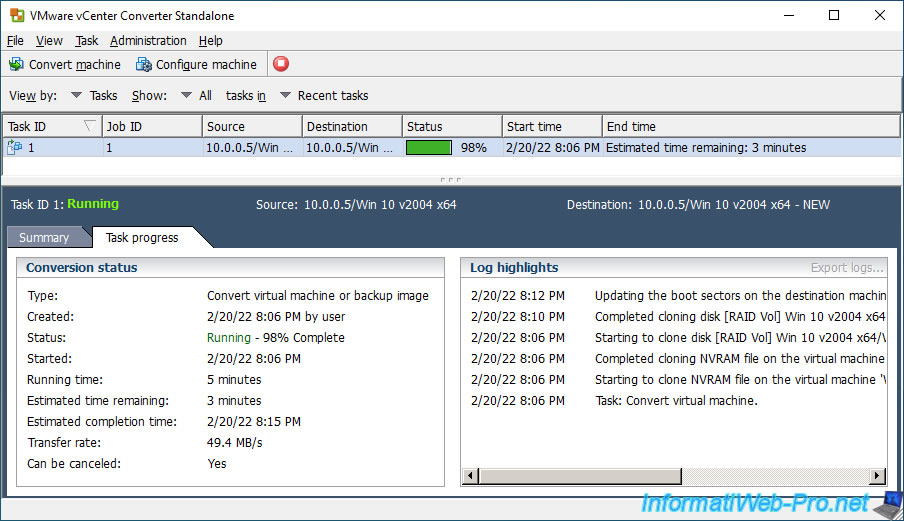Click the 'Yes' can be canceled value
The width and height of the screenshot is (904, 521).
click(217, 464)
